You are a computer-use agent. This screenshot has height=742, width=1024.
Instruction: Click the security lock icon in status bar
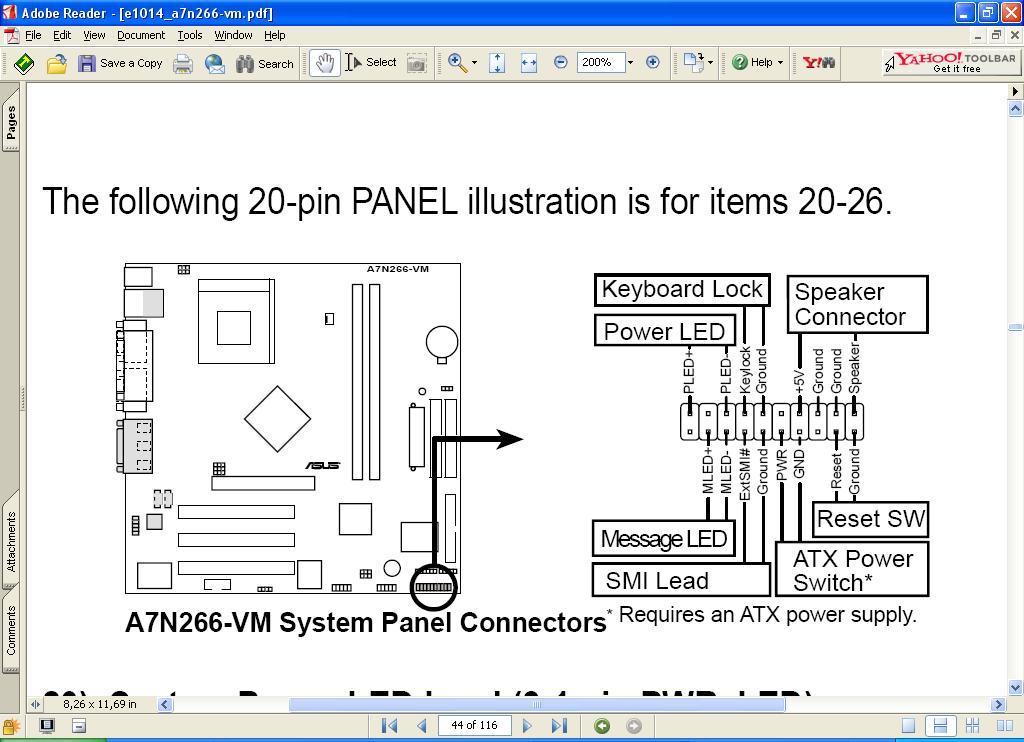12,726
